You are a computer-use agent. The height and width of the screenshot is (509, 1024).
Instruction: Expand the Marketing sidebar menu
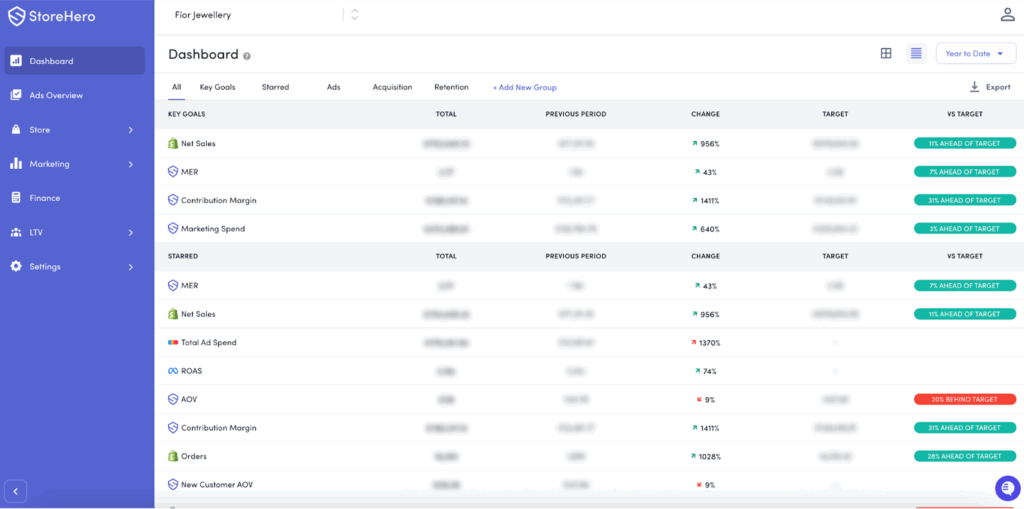point(130,164)
